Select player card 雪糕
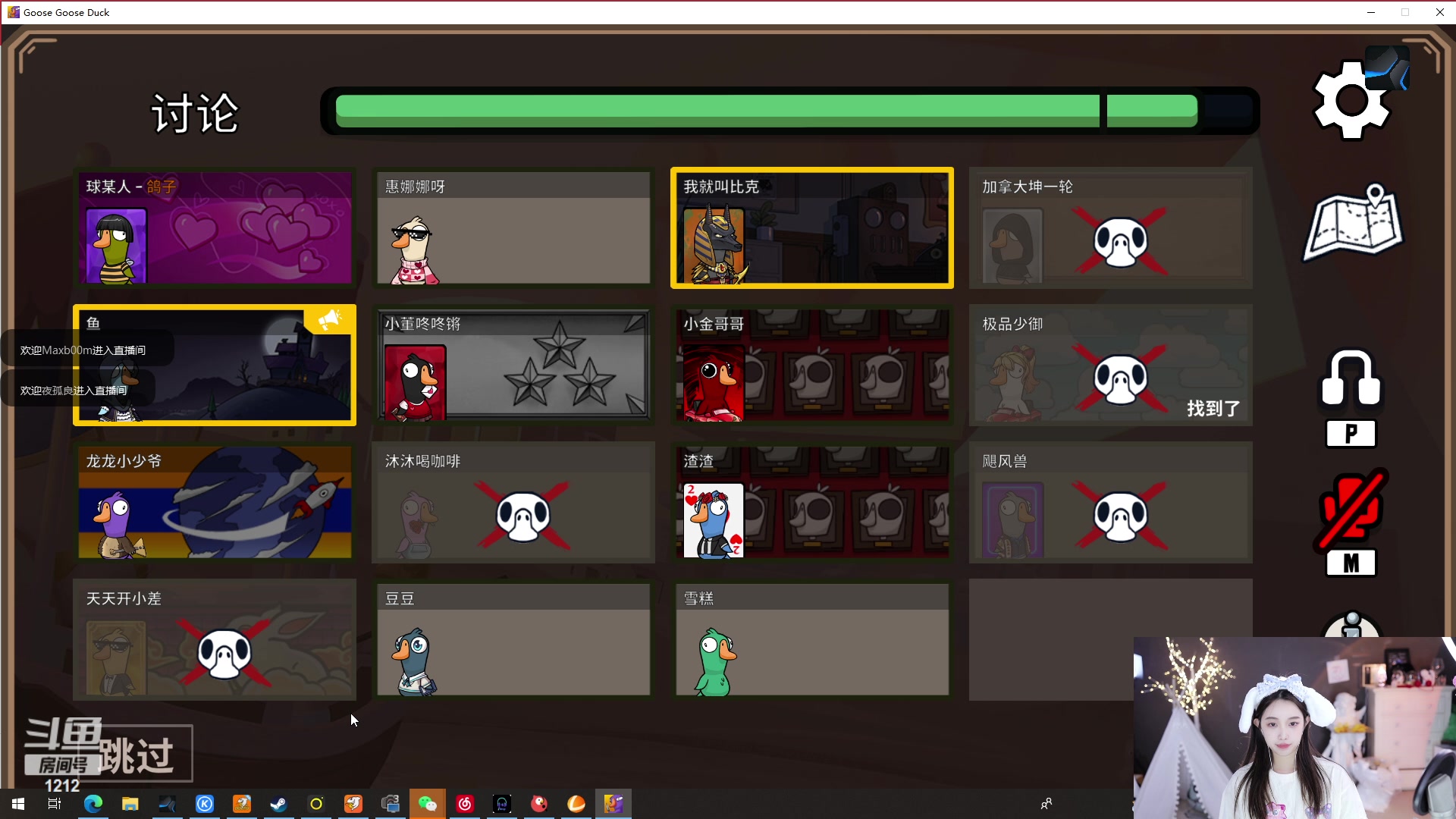 811,639
